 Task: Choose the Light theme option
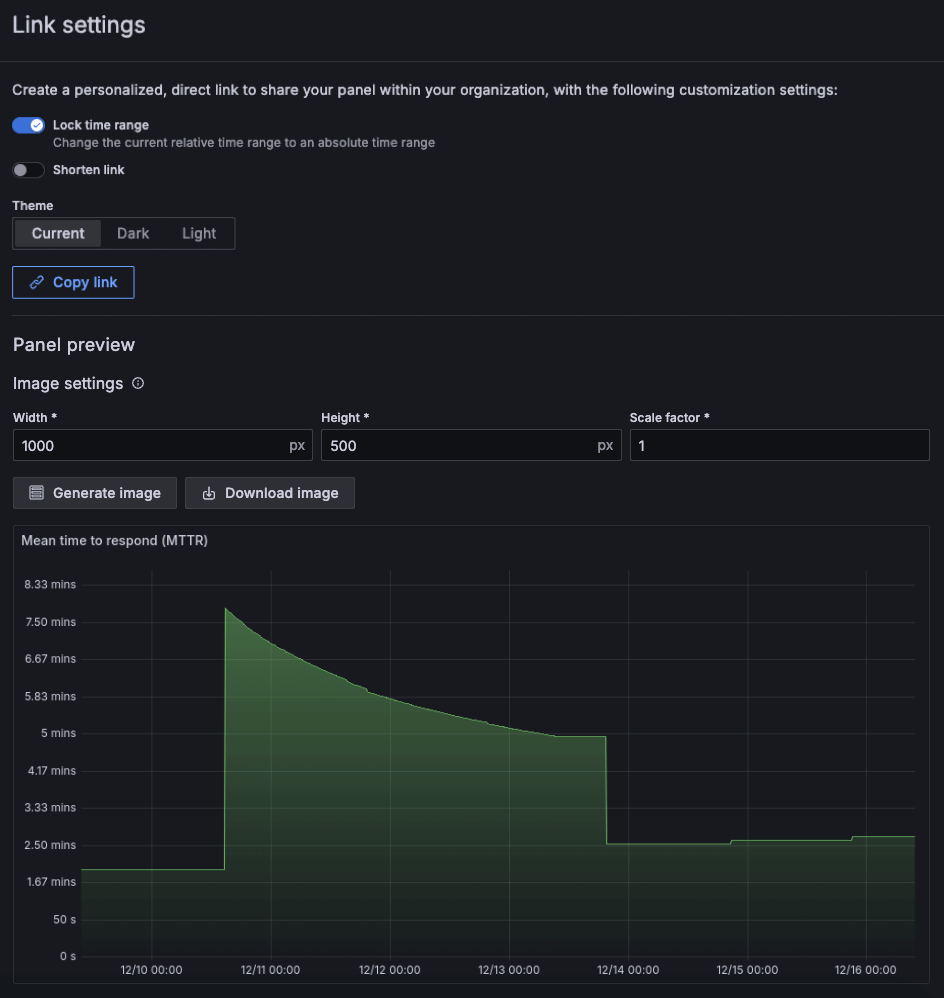[x=199, y=233]
